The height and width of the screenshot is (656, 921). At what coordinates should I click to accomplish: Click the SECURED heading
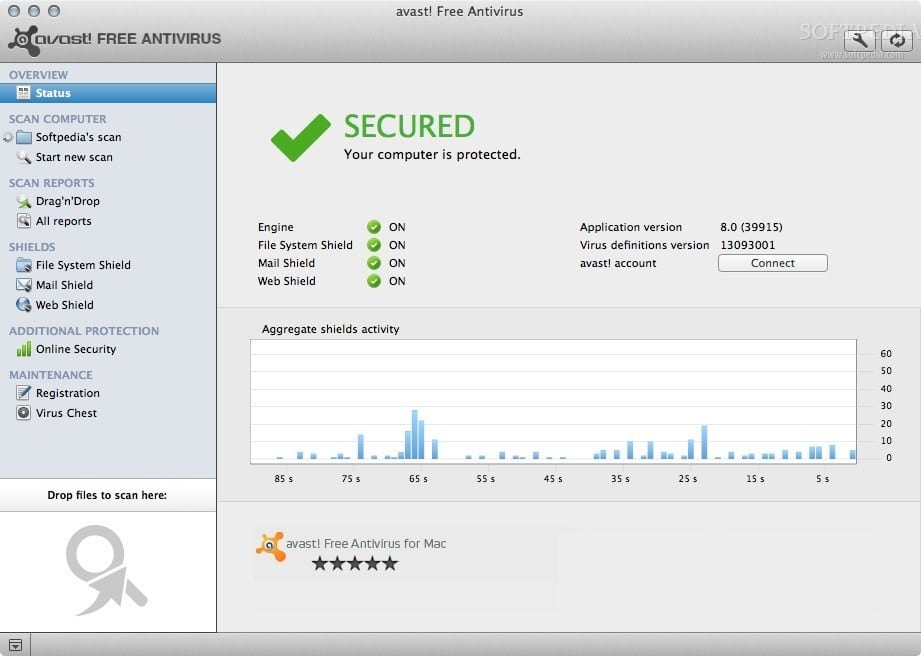coord(409,126)
